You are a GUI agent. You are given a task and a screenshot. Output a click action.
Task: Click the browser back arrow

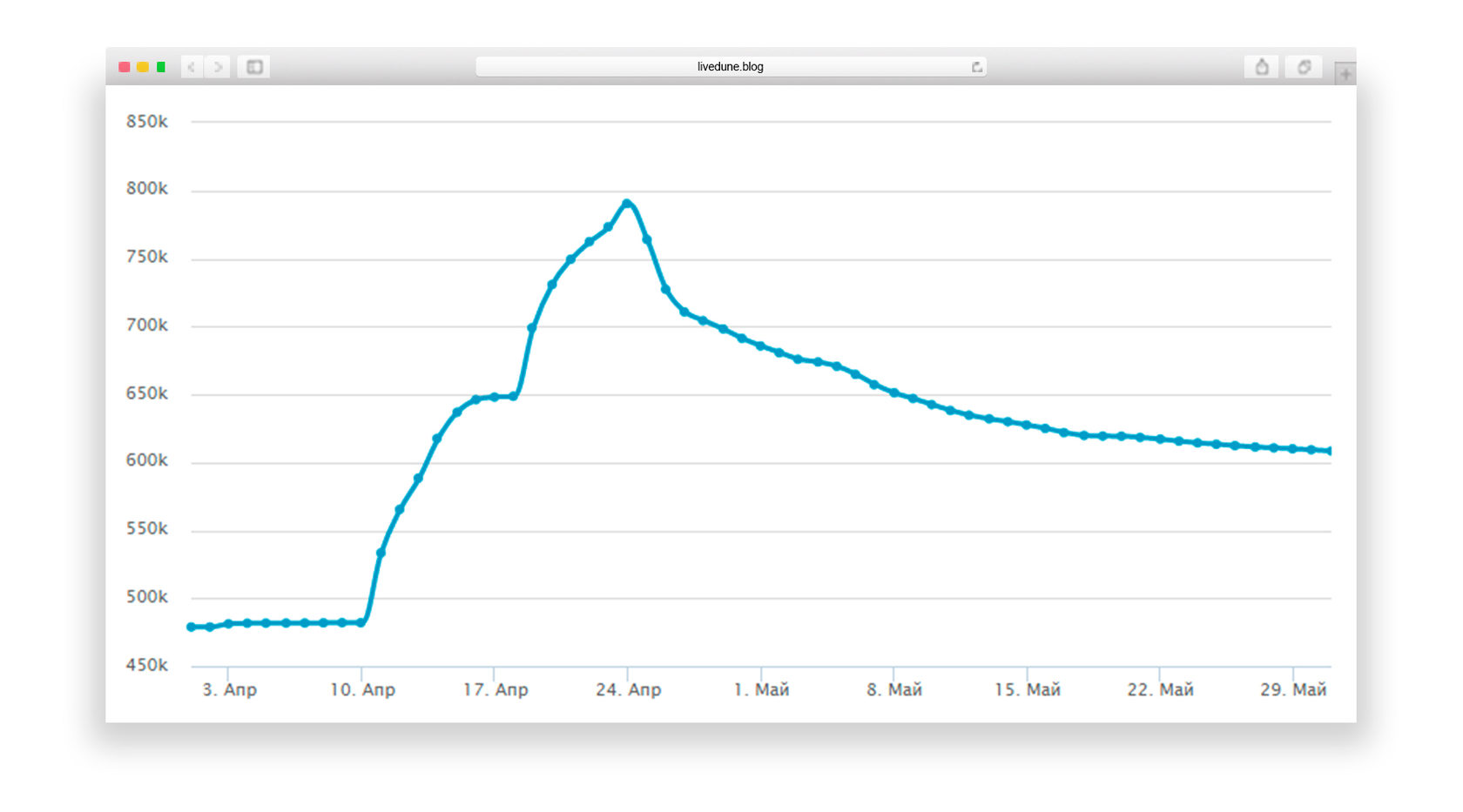coord(192,67)
